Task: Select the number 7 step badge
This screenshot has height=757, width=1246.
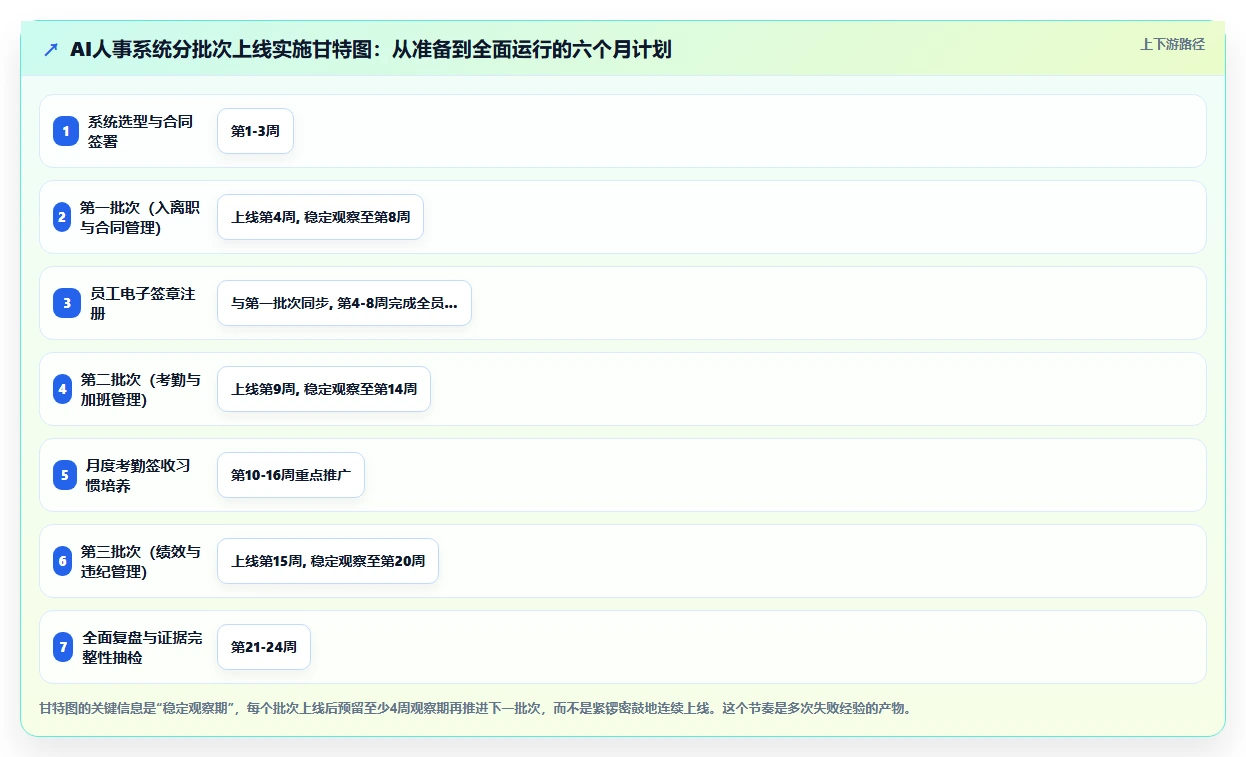Action: (x=64, y=647)
